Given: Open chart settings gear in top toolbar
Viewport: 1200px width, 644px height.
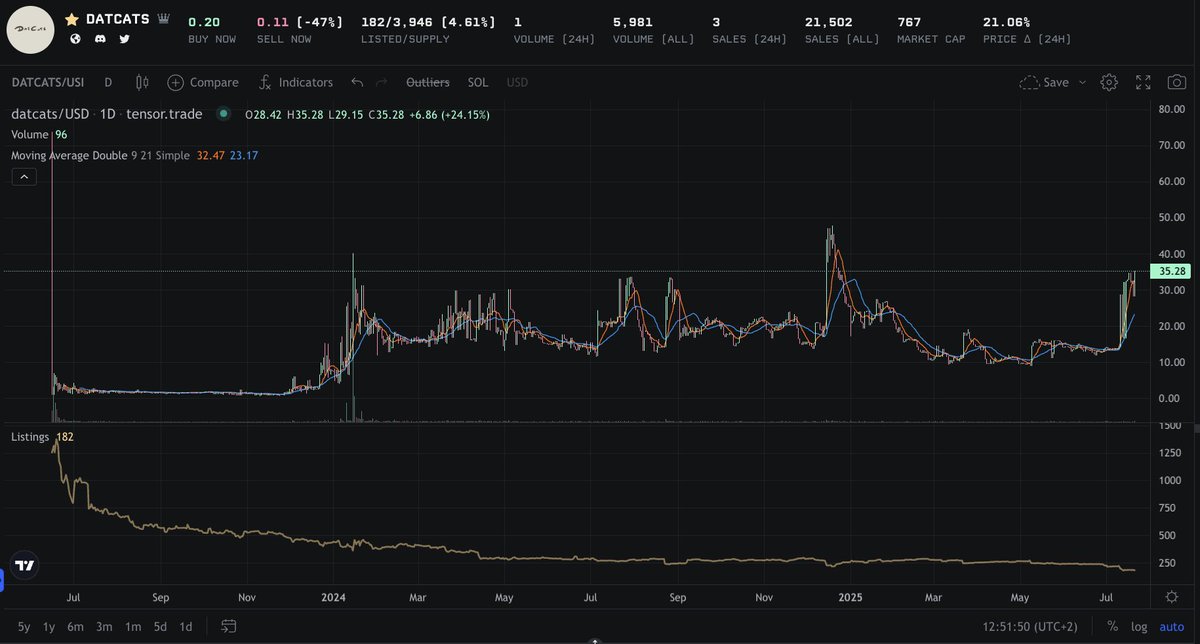Looking at the screenshot, I should tap(1109, 82).
